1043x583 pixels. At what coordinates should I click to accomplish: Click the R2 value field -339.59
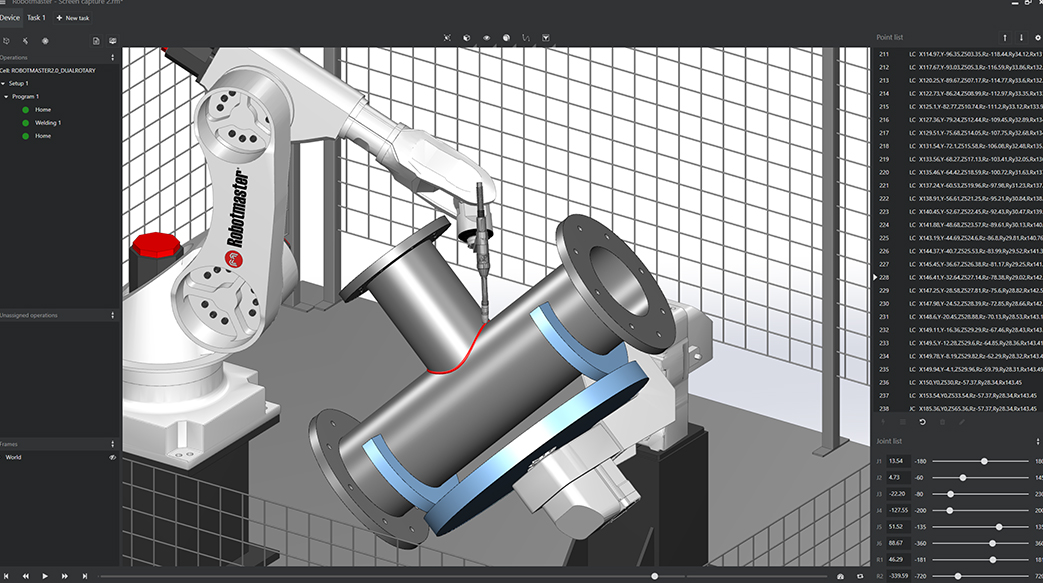pyautogui.click(x=898, y=576)
